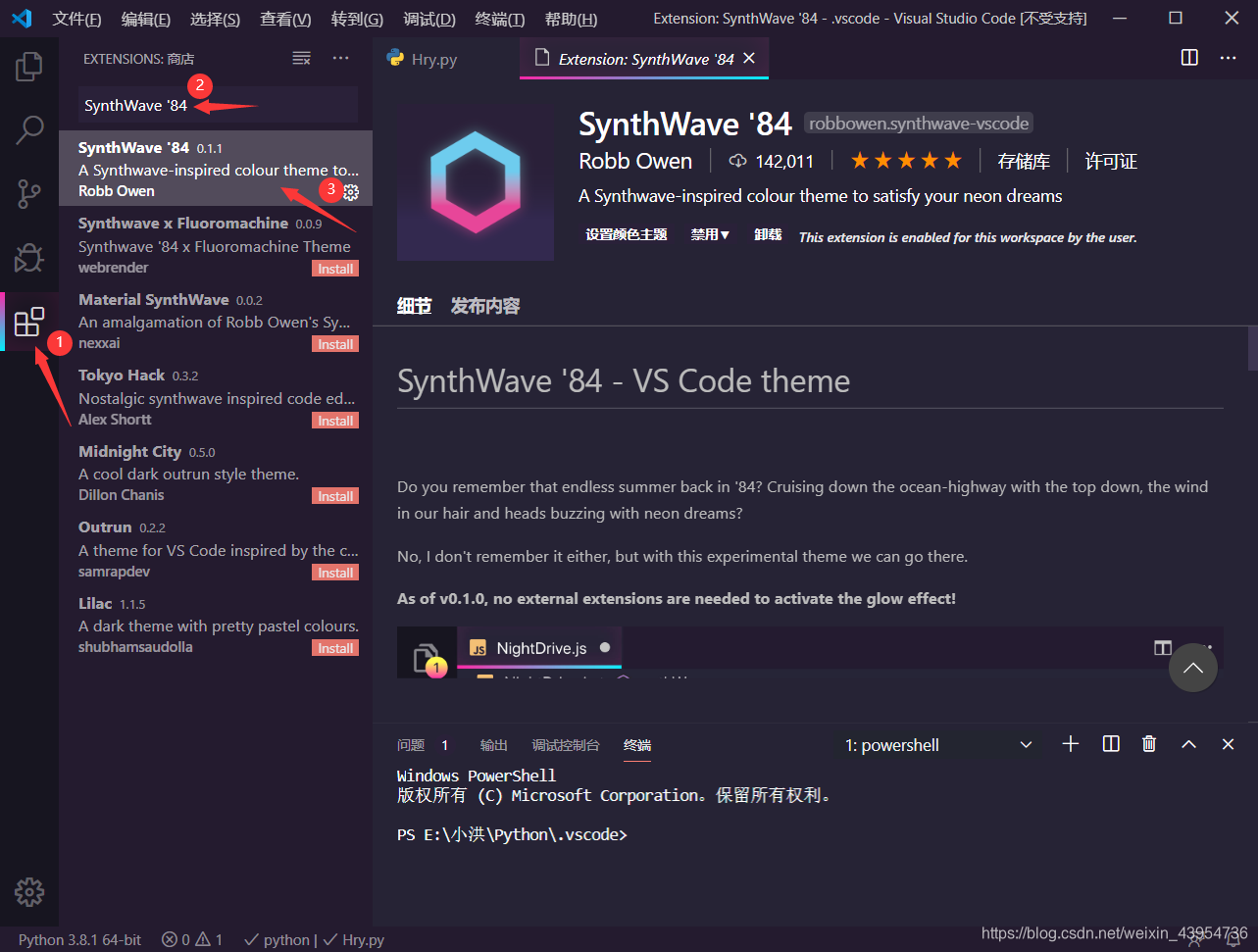Image resolution: width=1258 pixels, height=952 pixels.
Task: Split the terminal pane
Action: click(x=1111, y=744)
